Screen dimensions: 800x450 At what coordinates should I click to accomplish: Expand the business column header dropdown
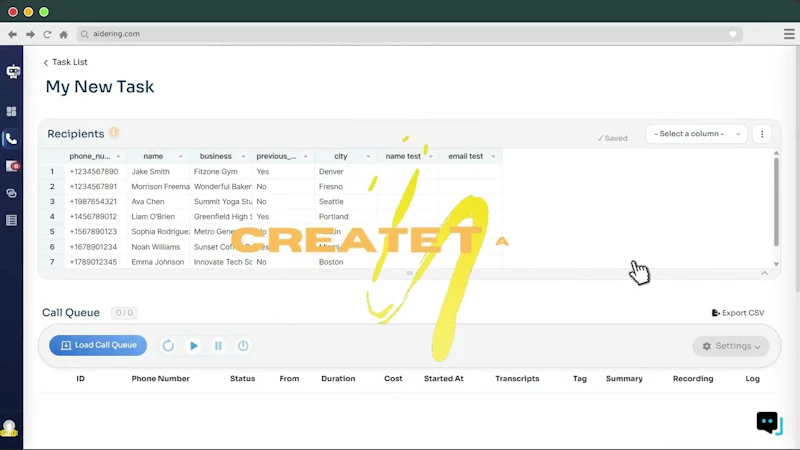click(x=243, y=157)
